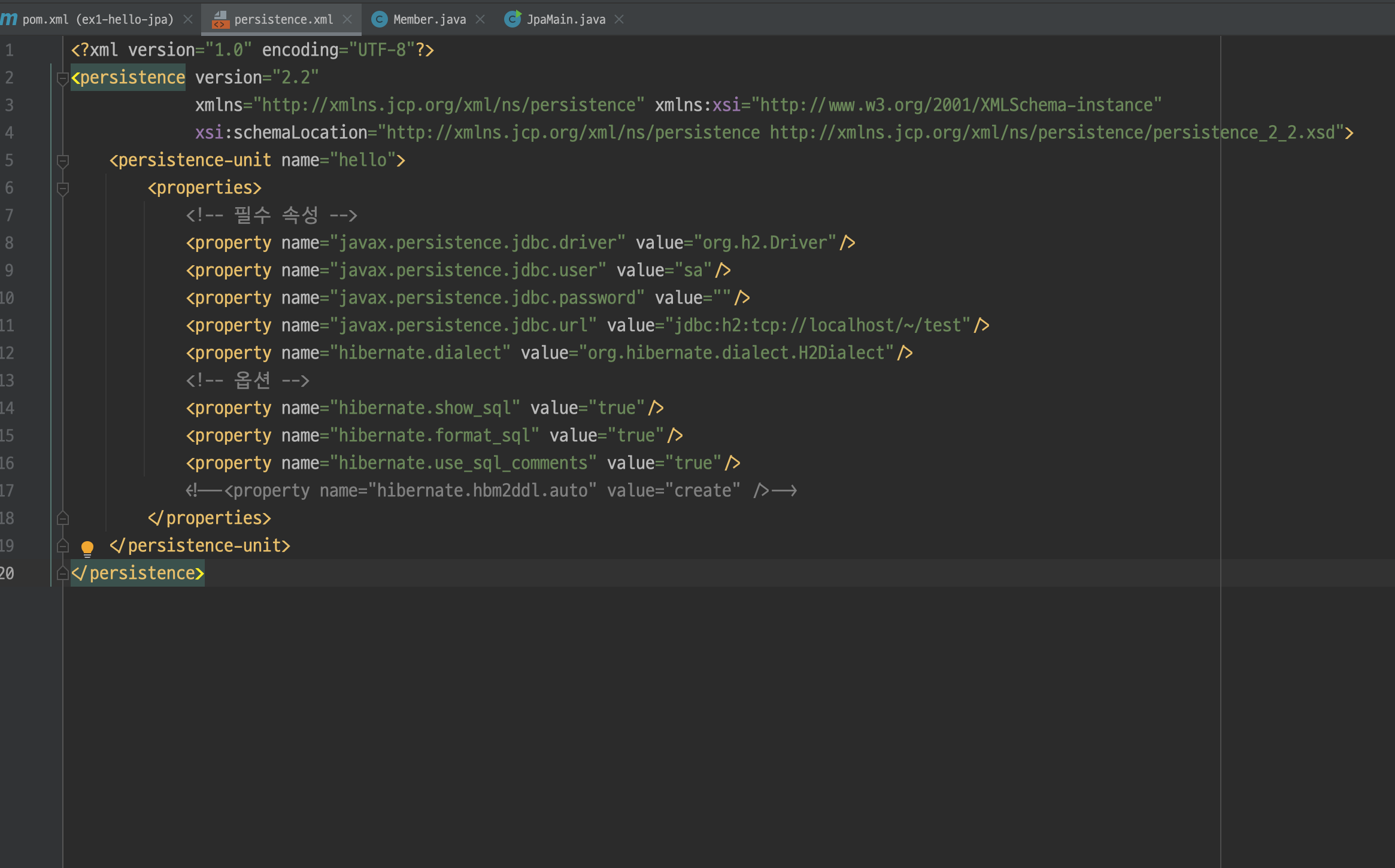Click the JpaMain.java runnable class icon
This screenshot has width=1395, height=868.
point(512,20)
